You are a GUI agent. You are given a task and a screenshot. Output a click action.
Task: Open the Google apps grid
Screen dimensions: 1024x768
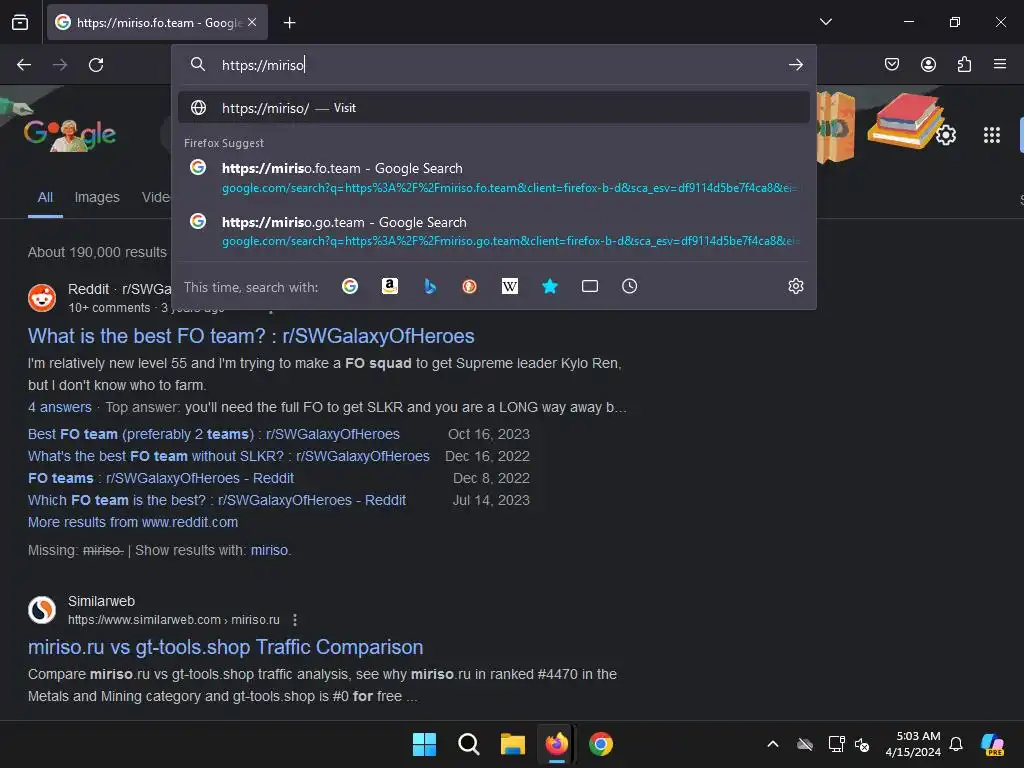pyautogui.click(x=992, y=135)
